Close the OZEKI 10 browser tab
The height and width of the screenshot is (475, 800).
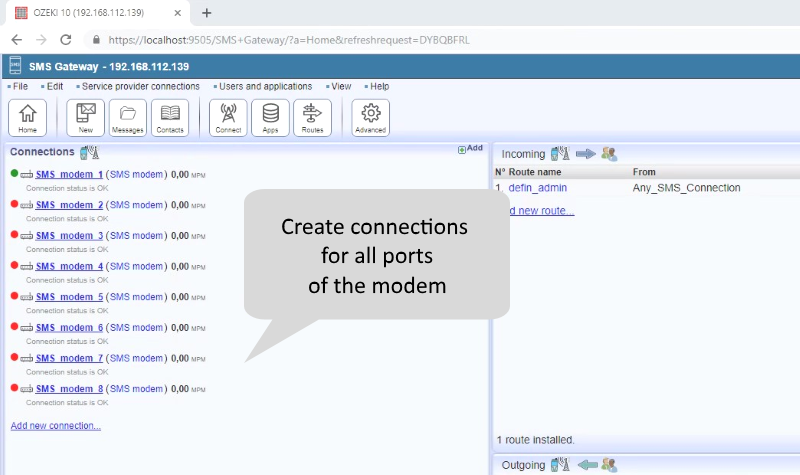click(x=178, y=13)
